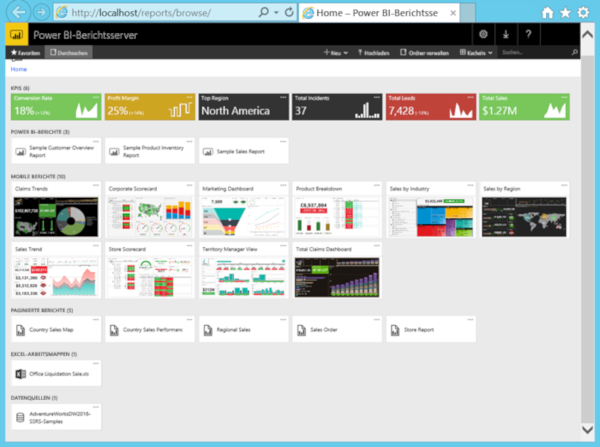Click the download arrow icon in the header
The width and height of the screenshot is (600, 447).
pyautogui.click(x=506, y=34)
